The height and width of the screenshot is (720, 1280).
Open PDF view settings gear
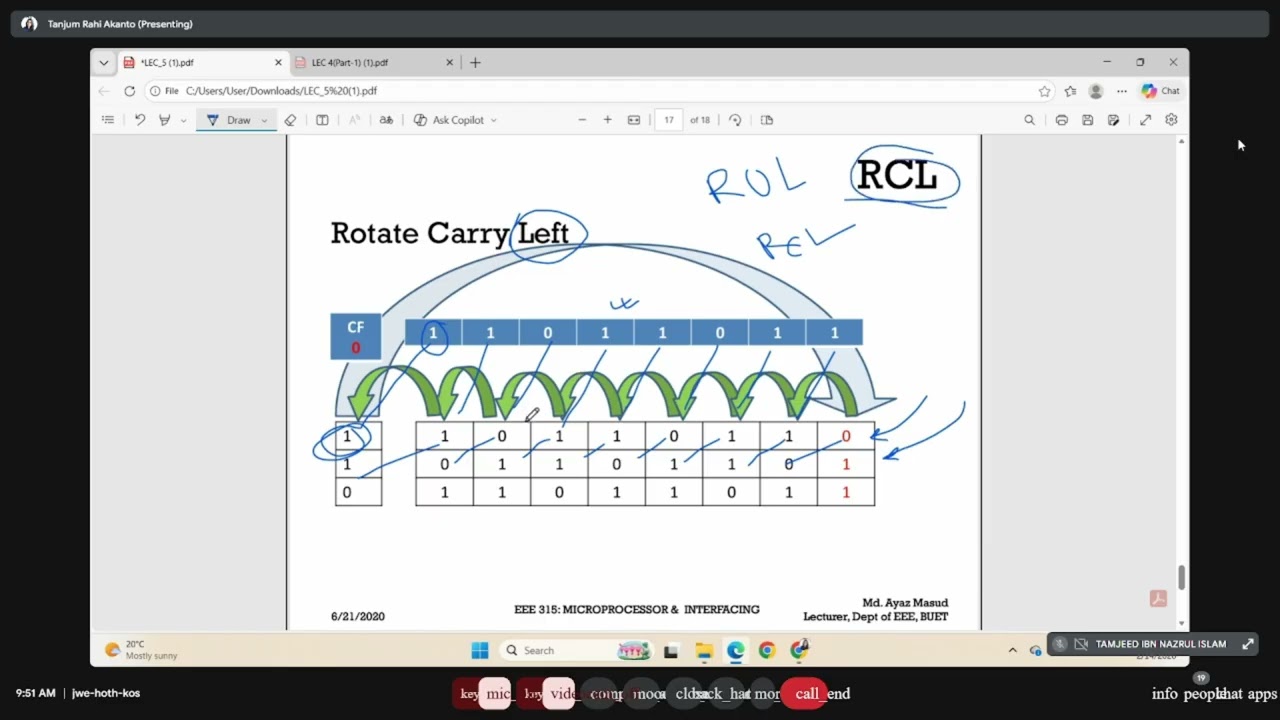click(x=1171, y=120)
